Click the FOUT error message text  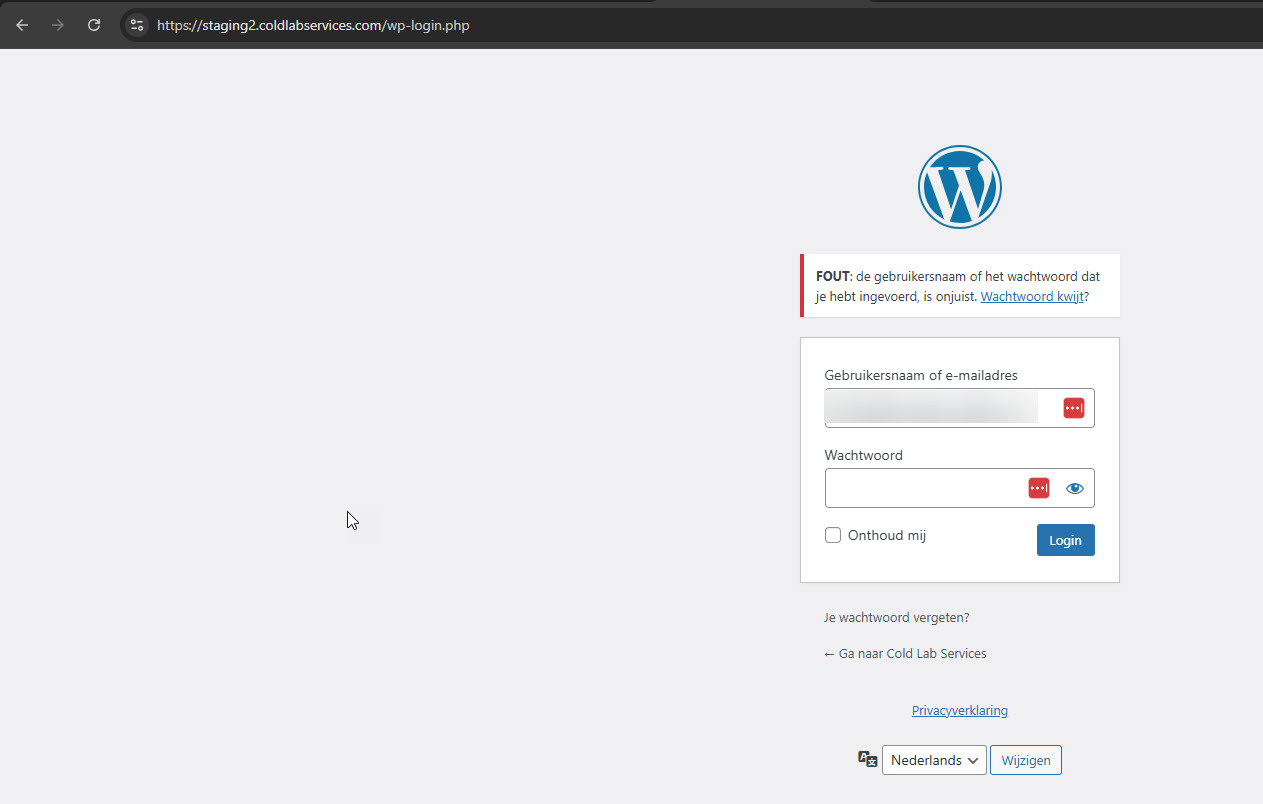958,286
